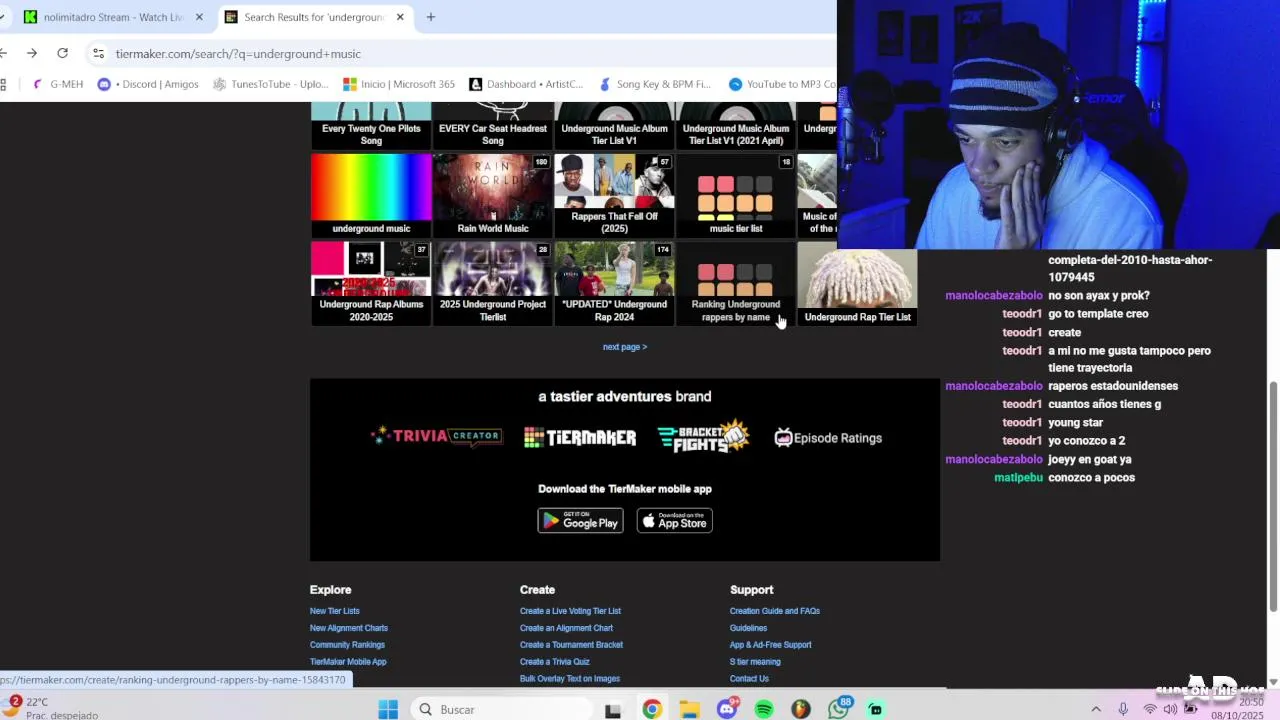This screenshot has width=1280, height=720.
Task: Select the Search Results for 'underground' tab
Action: [314, 17]
